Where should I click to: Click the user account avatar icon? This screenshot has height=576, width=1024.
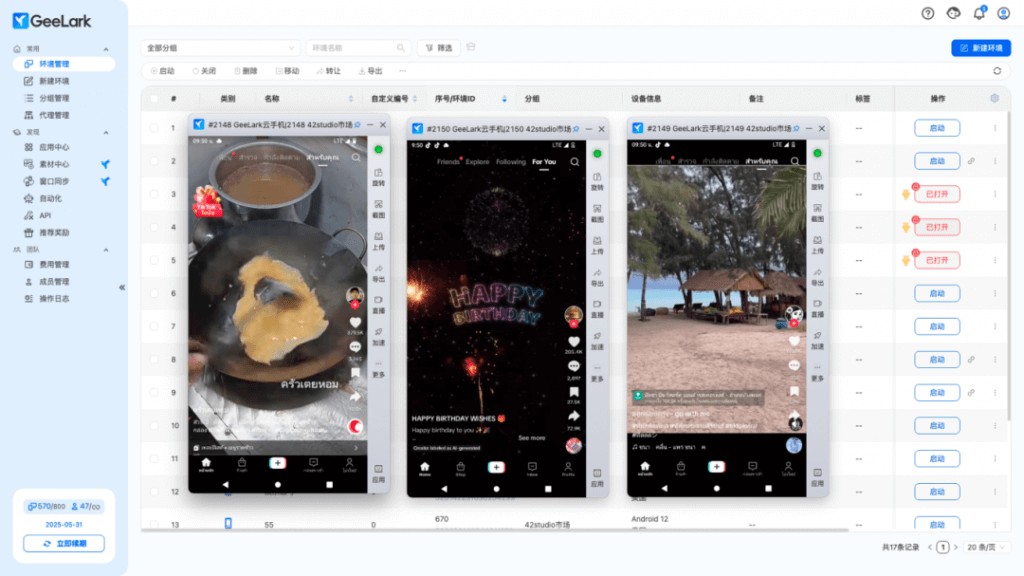pyautogui.click(x=1004, y=13)
